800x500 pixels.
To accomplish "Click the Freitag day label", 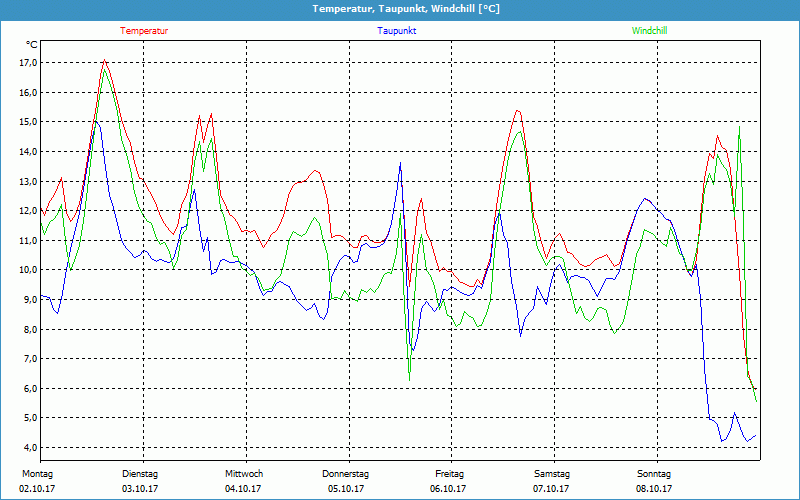I will tap(449, 473).
